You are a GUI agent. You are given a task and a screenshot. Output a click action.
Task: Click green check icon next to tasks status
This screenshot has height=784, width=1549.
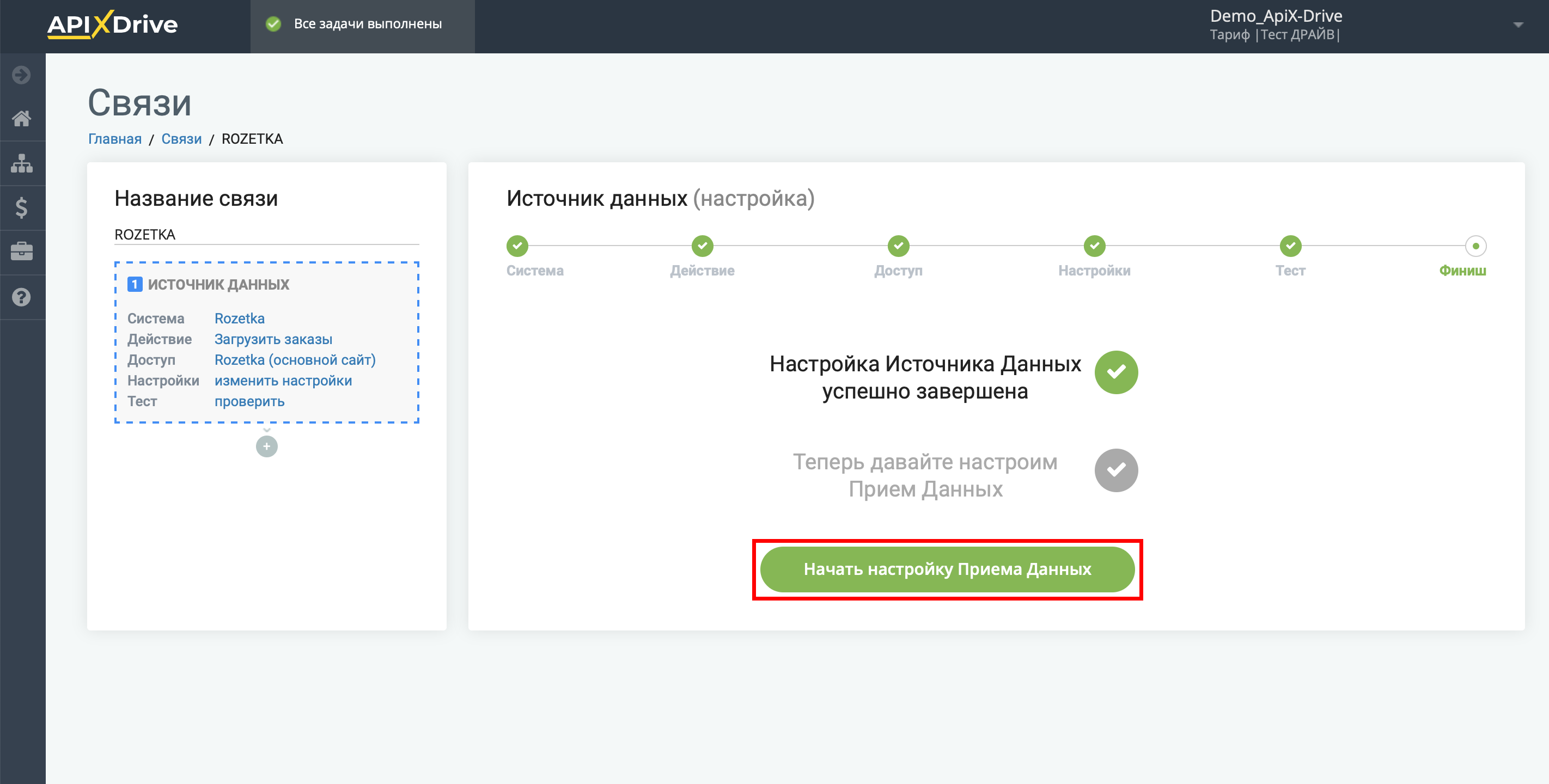pos(273,24)
